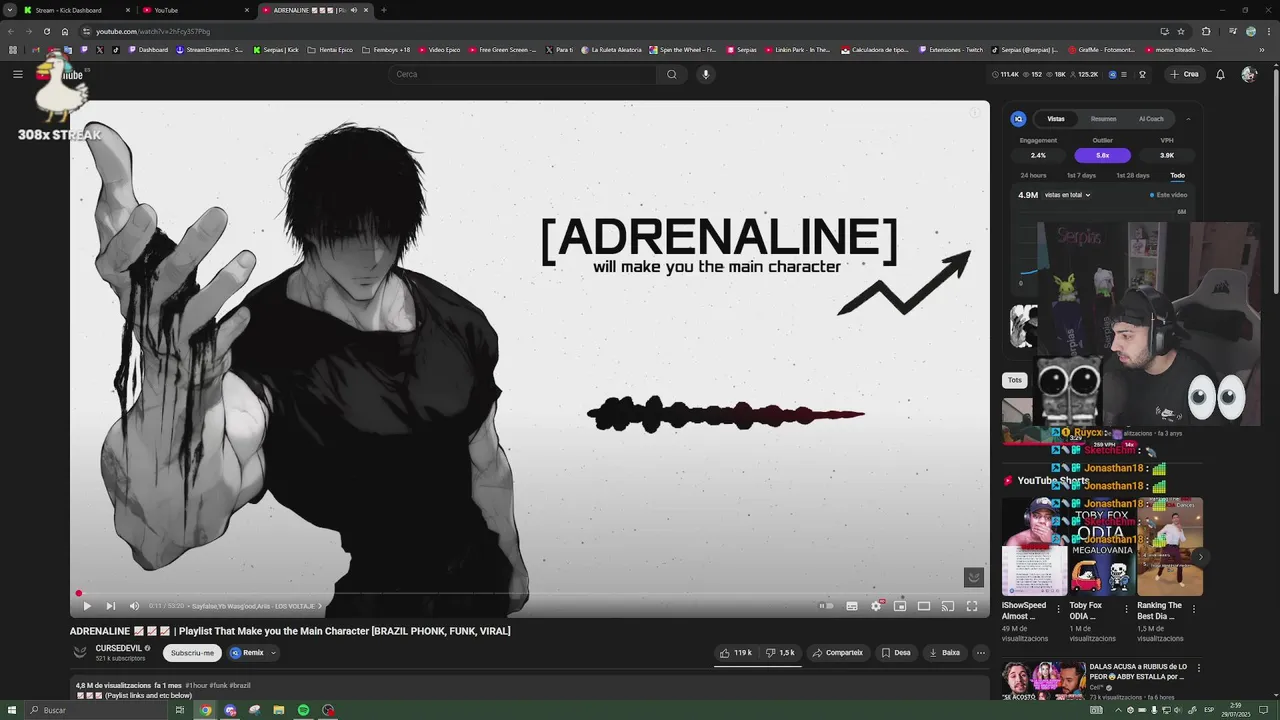Play the ADRENALINE video
Image resolution: width=1280 pixels, height=720 pixels.
click(x=87, y=606)
